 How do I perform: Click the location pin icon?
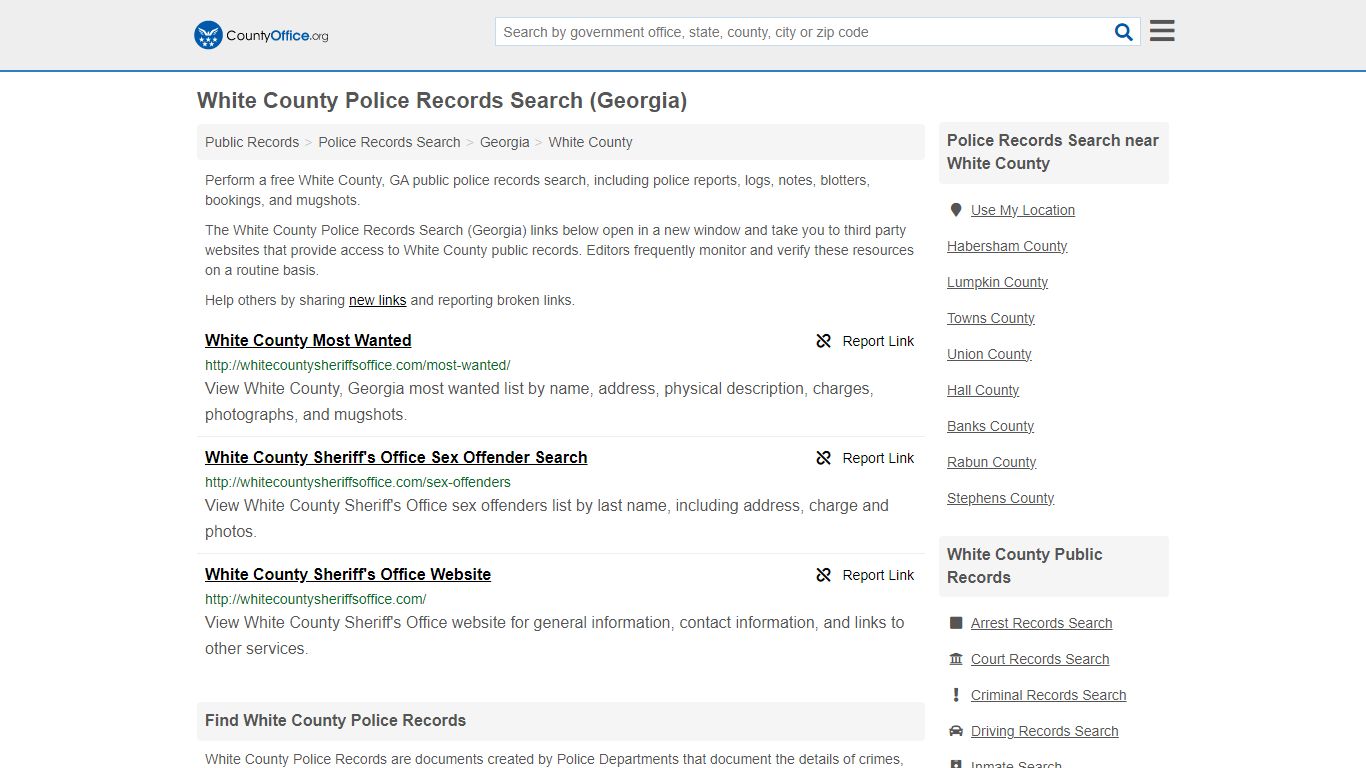click(956, 210)
